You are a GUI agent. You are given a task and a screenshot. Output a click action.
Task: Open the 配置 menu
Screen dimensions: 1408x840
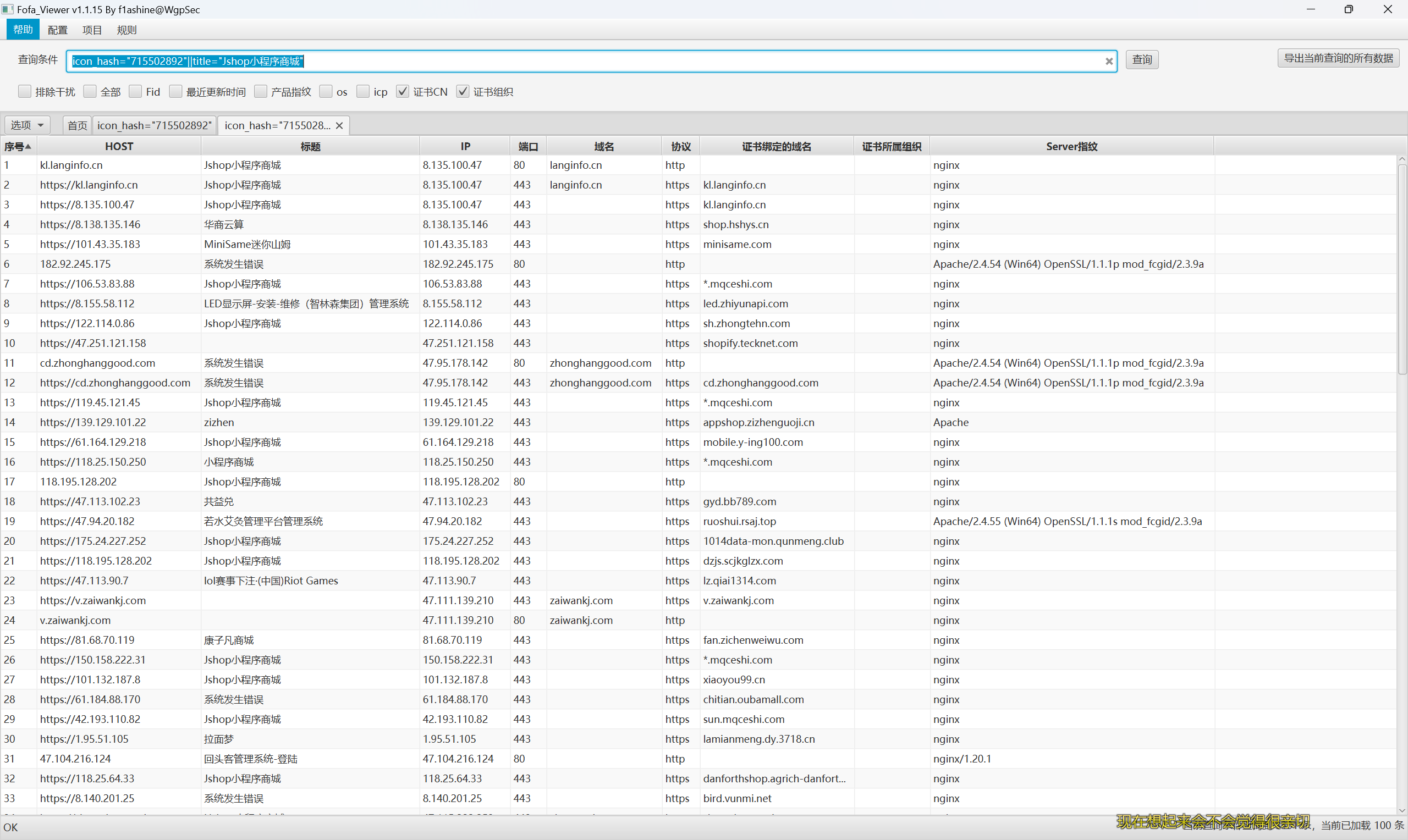tap(57, 30)
